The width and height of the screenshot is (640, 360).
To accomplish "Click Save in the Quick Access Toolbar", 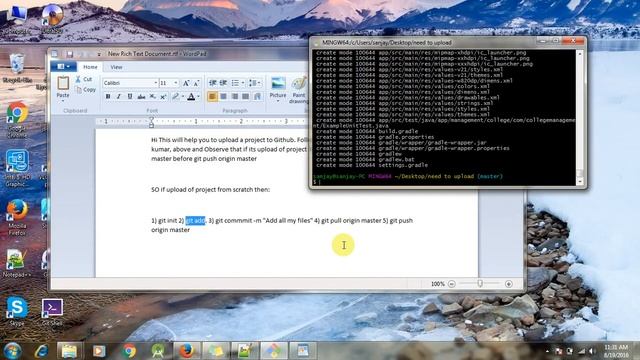I will [70, 54].
